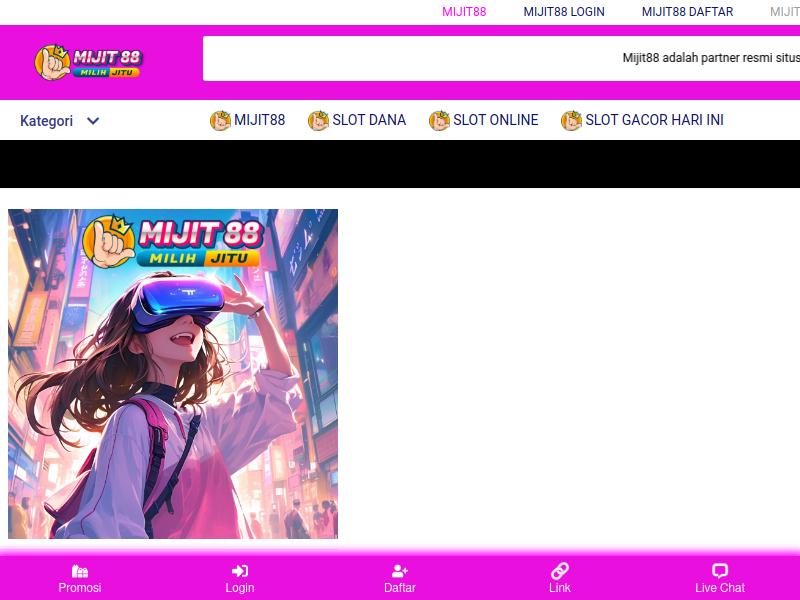Viewport: 800px width, 600px height.
Task: Click the Daftar add-user icon
Action: click(x=400, y=571)
